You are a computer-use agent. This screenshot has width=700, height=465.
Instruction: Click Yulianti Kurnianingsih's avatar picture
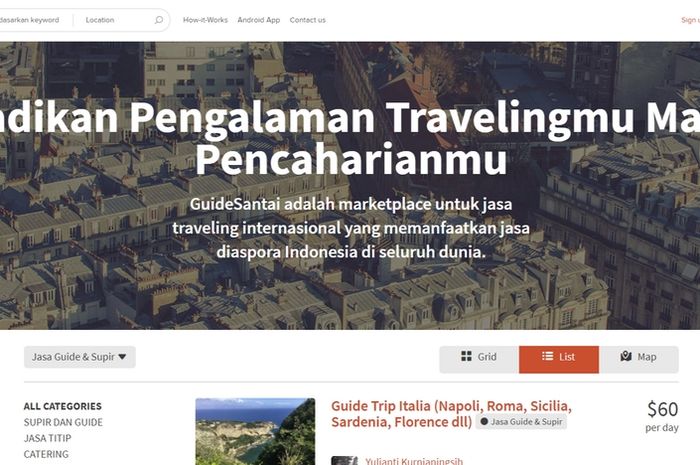coord(345,461)
